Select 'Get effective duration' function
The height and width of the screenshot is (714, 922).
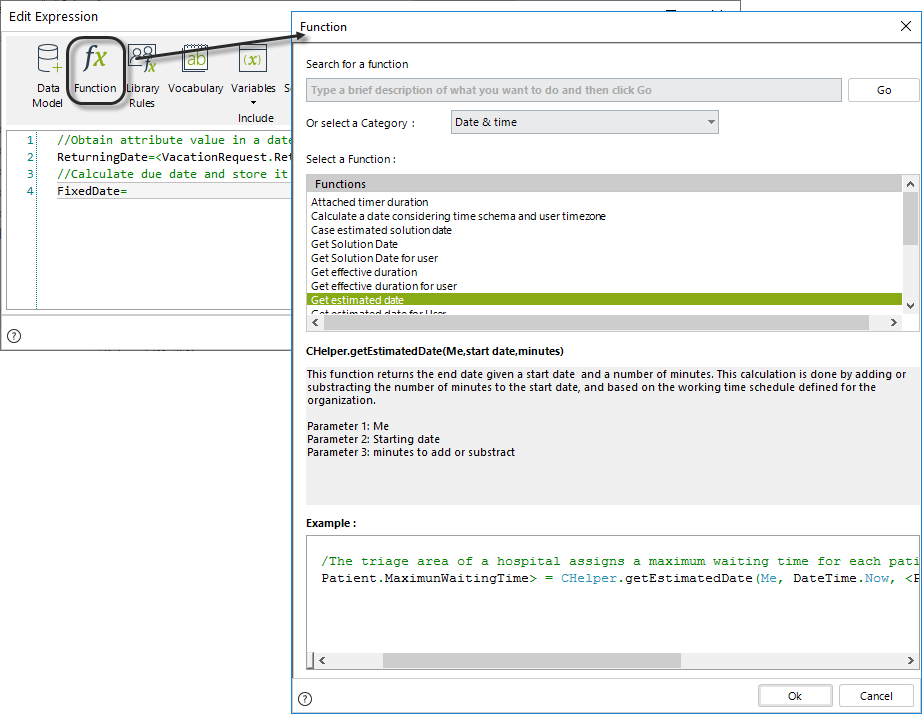point(364,272)
